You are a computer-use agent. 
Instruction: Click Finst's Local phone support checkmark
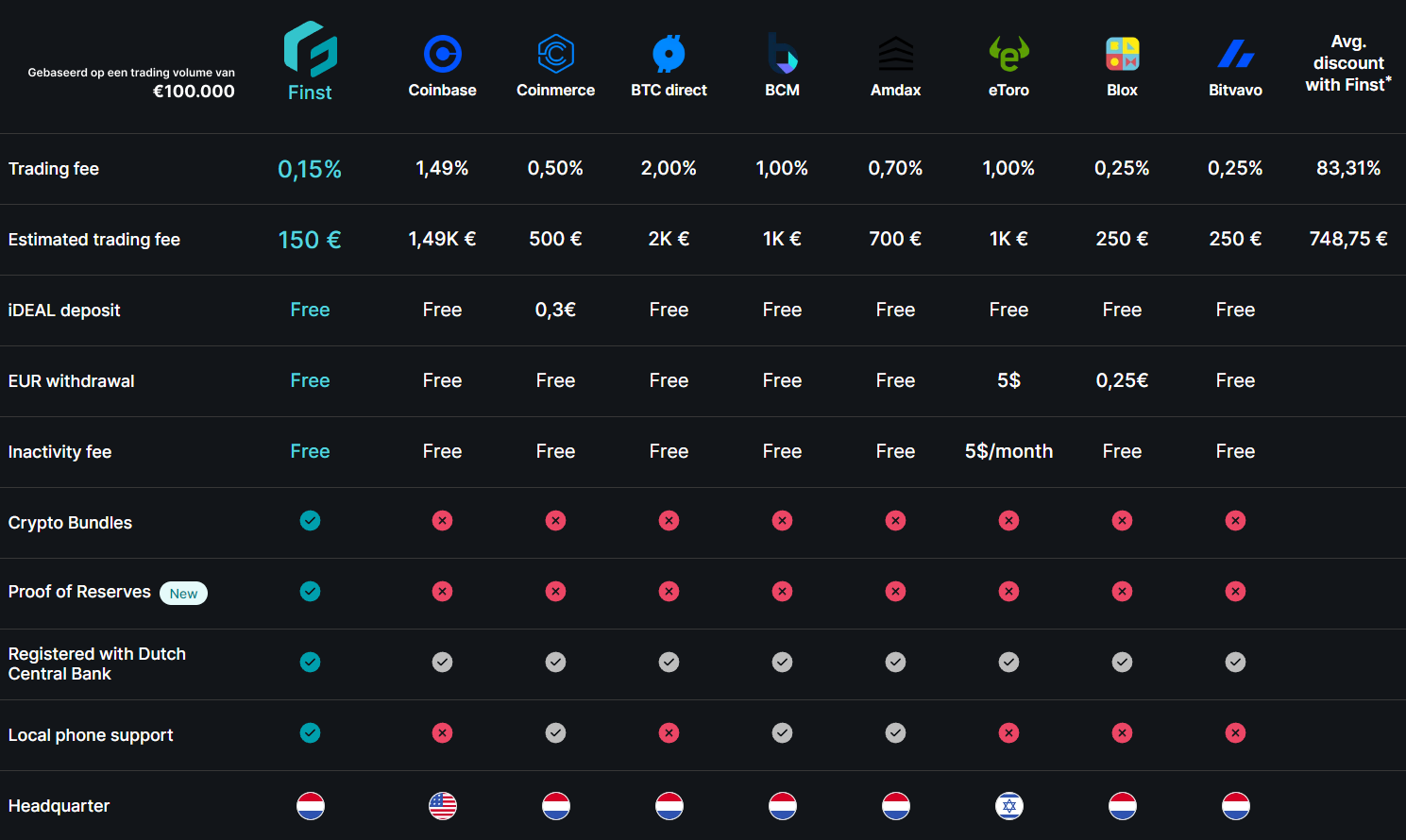click(310, 732)
